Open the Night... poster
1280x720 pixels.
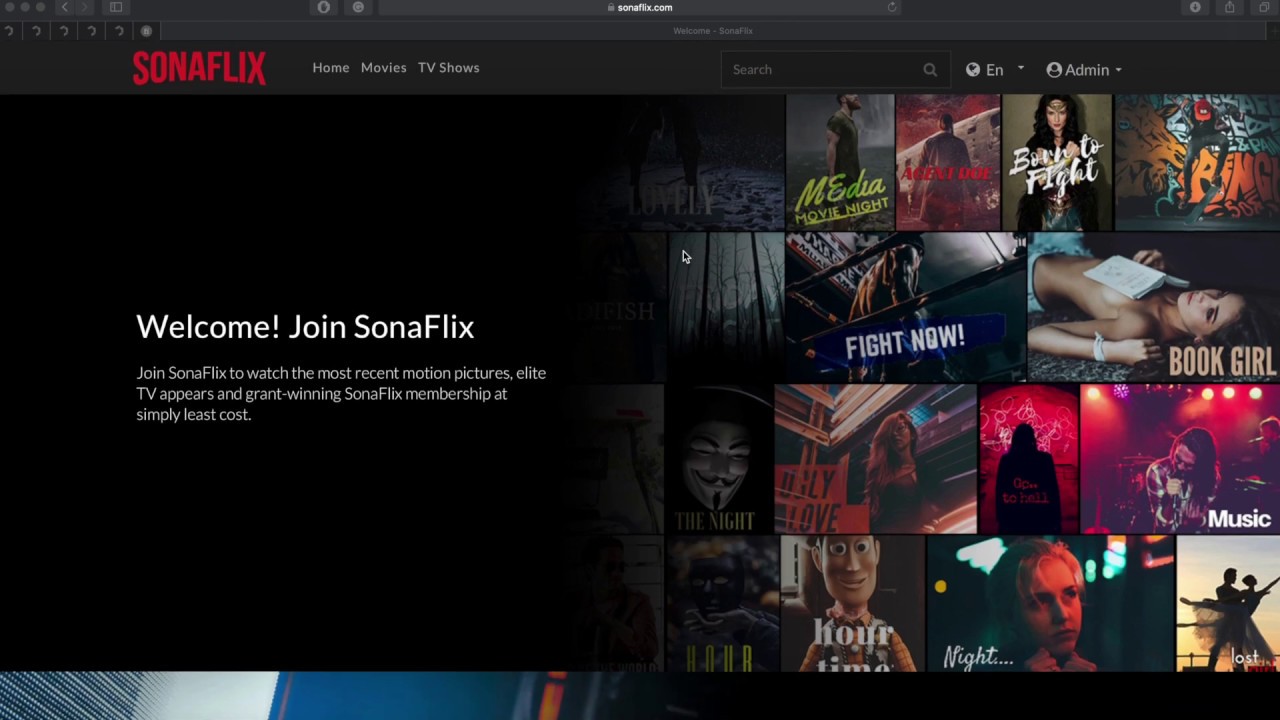point(1050,603)
